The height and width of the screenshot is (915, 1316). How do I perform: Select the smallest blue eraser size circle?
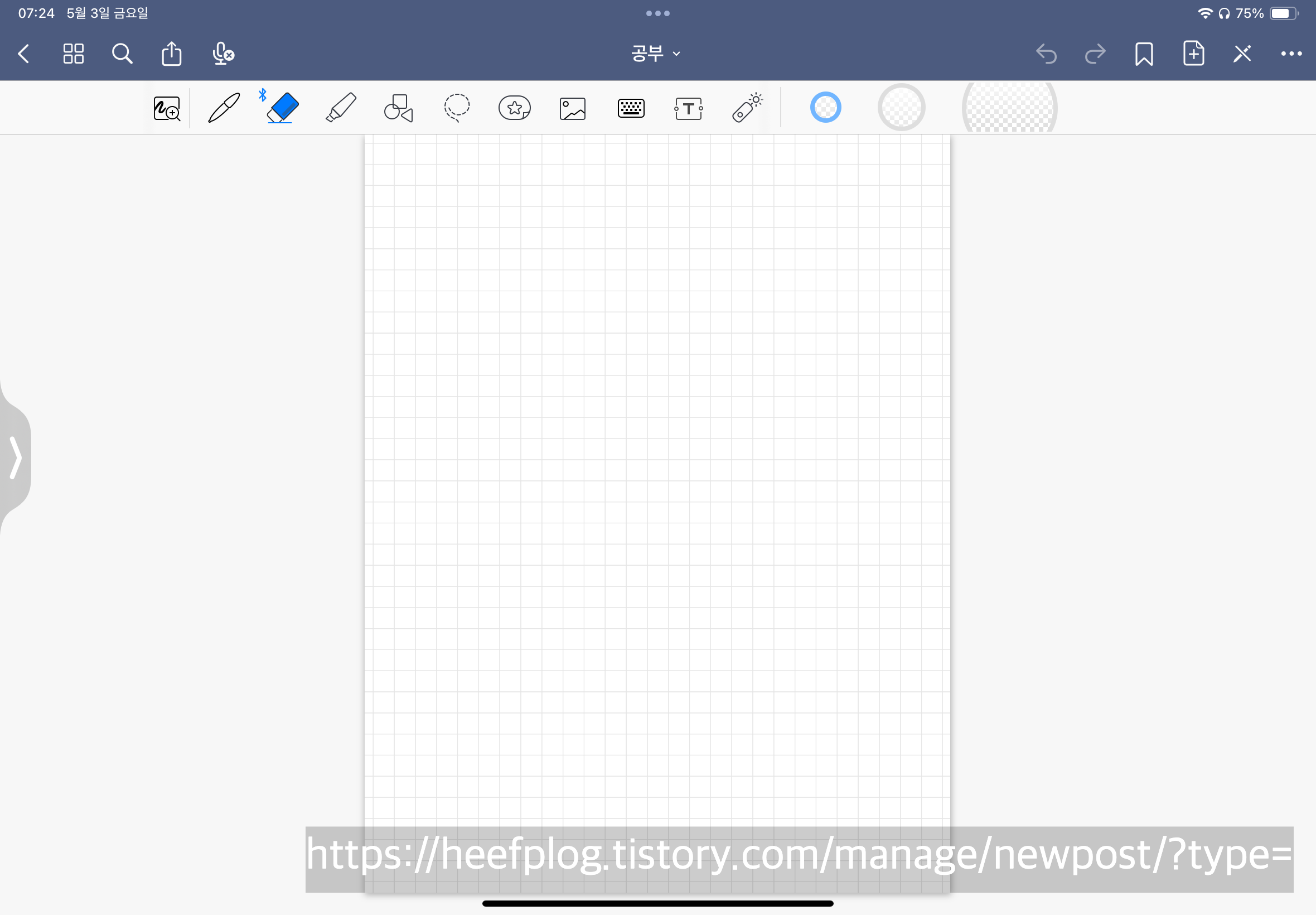pyautogui.click(x=825, y=107)
